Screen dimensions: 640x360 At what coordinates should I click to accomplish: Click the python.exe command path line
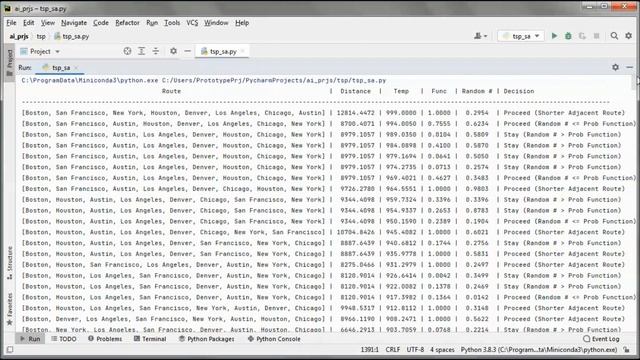point(204,80)
